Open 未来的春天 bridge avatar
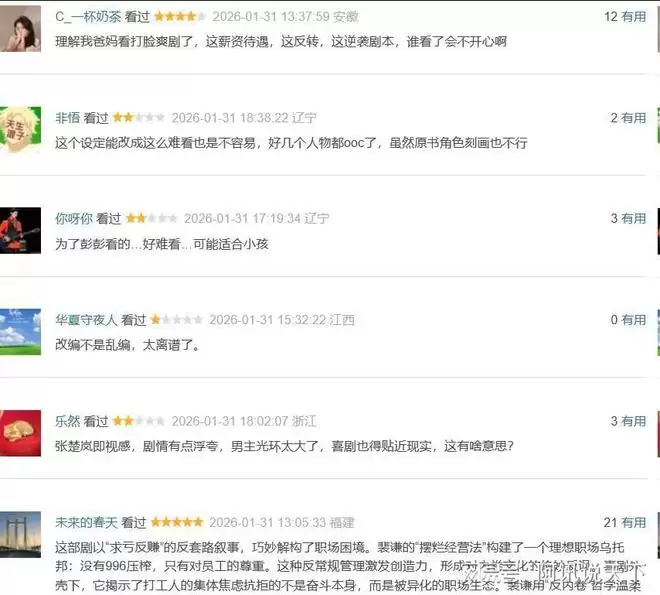This screenshot has height=595, width=660. 20,534
